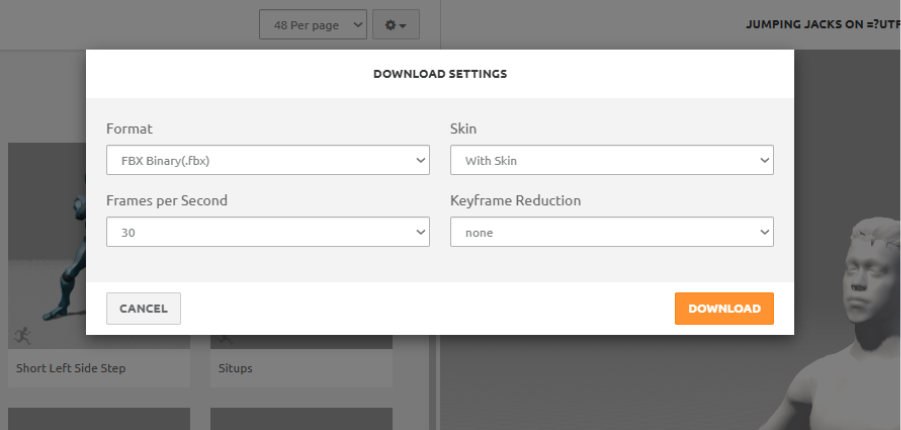Click the Keyframe Reduction label

[x=516, y=201]
